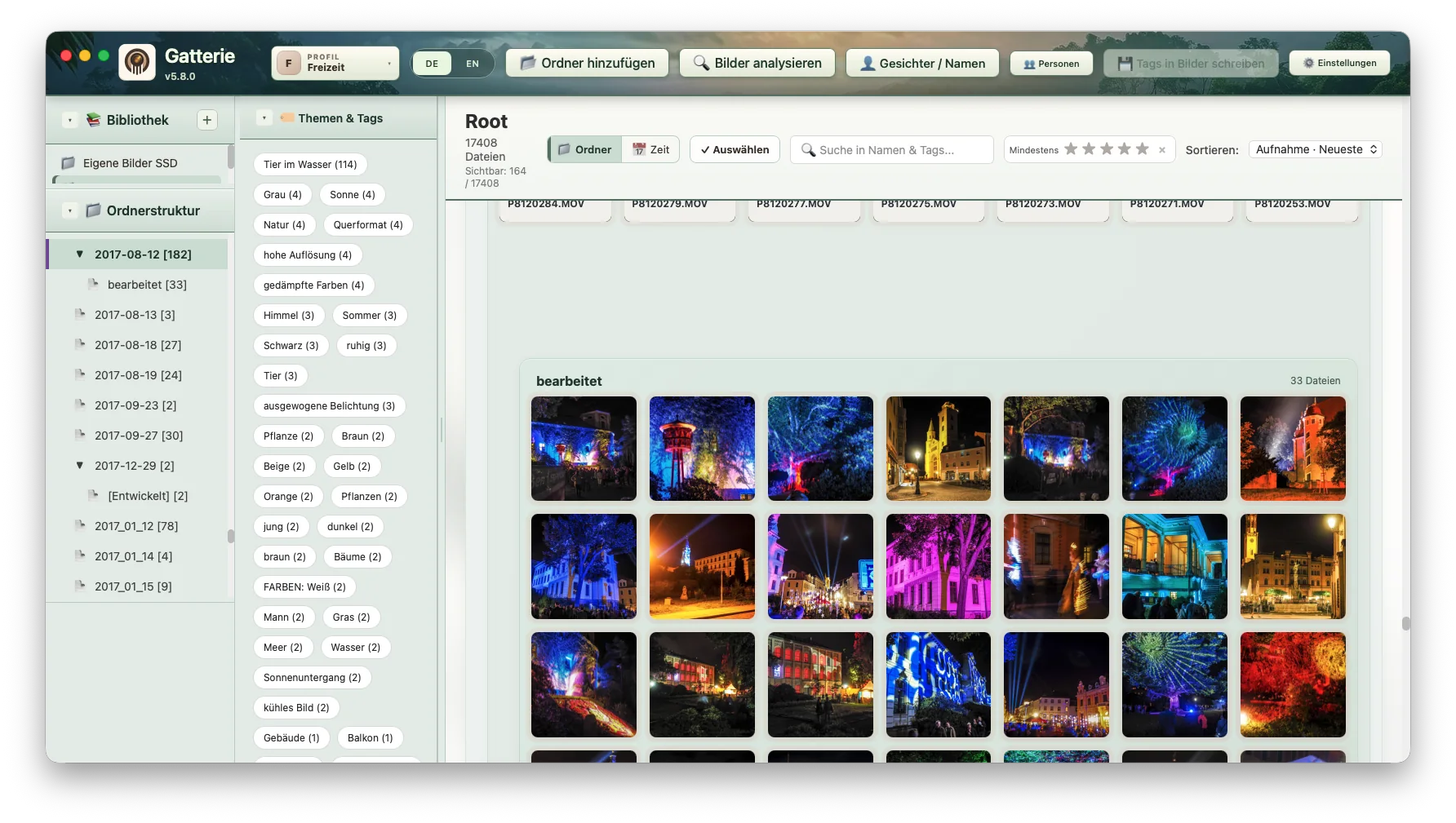Collapse the 2017-08-12 [182] folder
This screenshot has width=1456, height=823.
tap(80, 254)
